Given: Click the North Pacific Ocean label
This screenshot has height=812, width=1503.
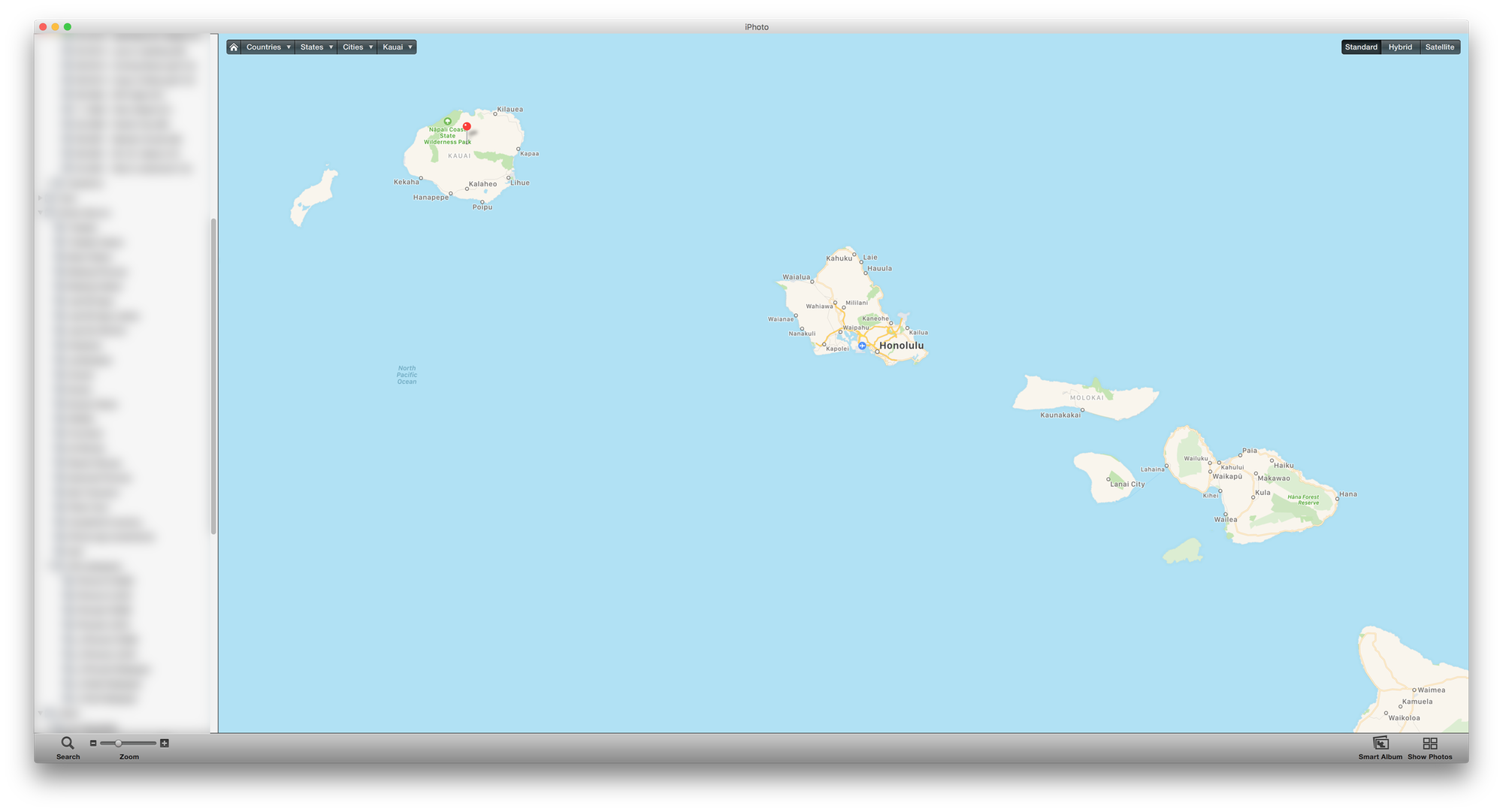Looking at the screenshot, I should tap(407, 375).
